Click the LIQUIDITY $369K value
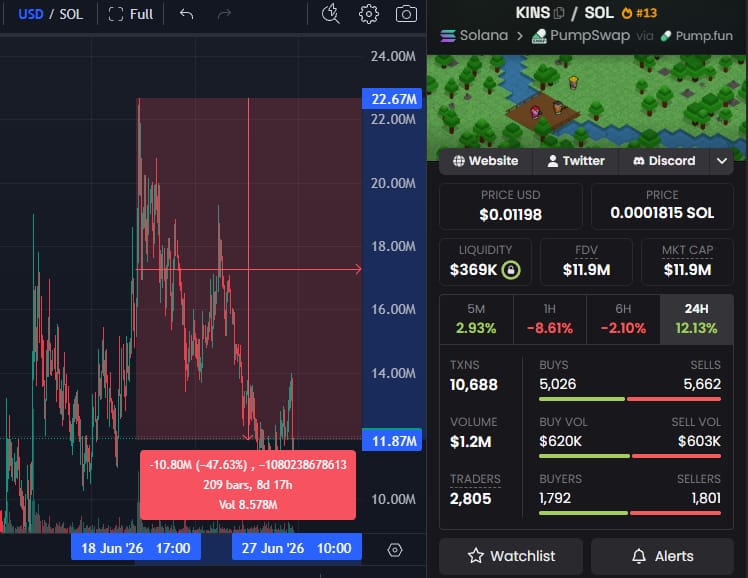The width and height of the screenshot is (748, 578). tap(474, 270)
